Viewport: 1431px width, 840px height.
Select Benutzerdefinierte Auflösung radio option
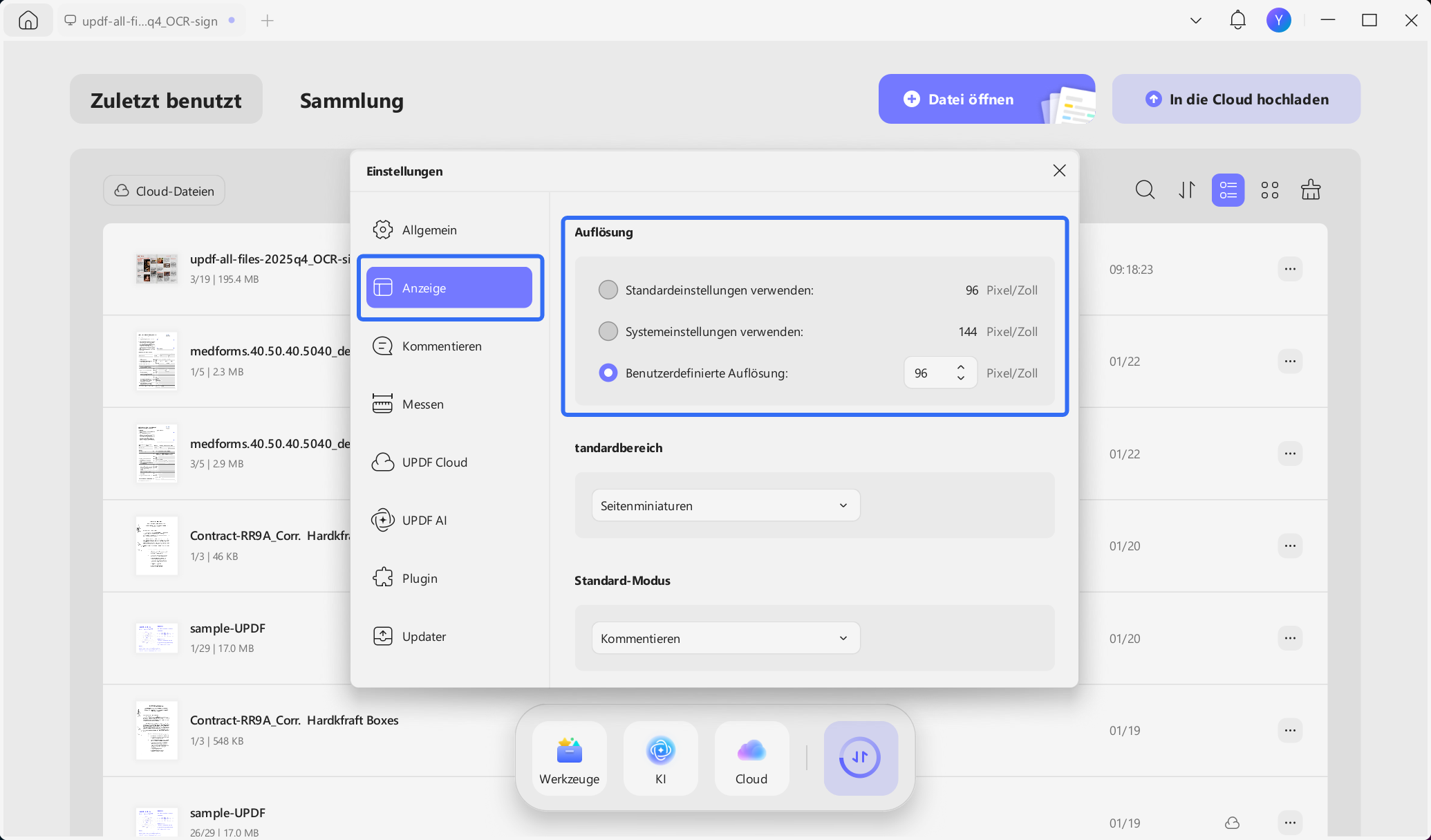coord(608,373)
